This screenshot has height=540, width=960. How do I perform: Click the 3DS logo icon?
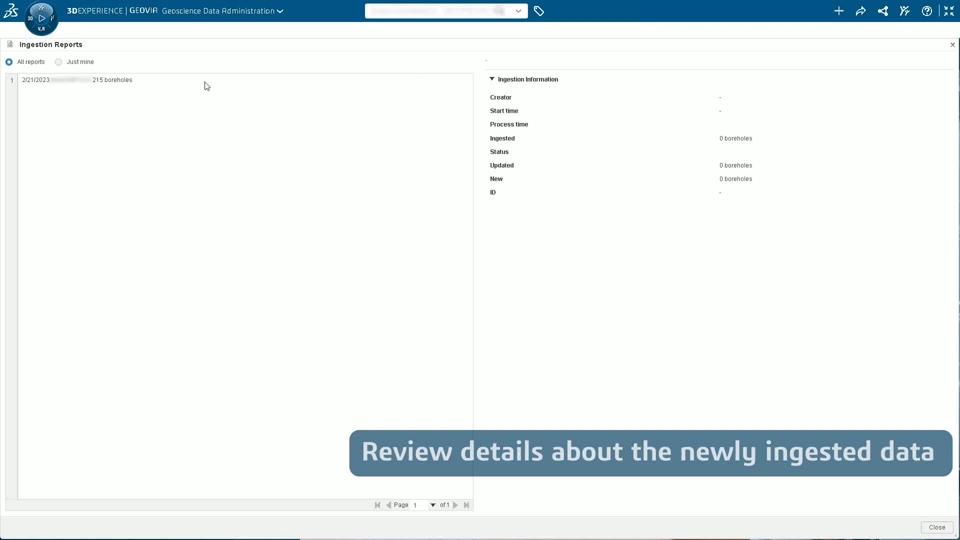[11, 10]
